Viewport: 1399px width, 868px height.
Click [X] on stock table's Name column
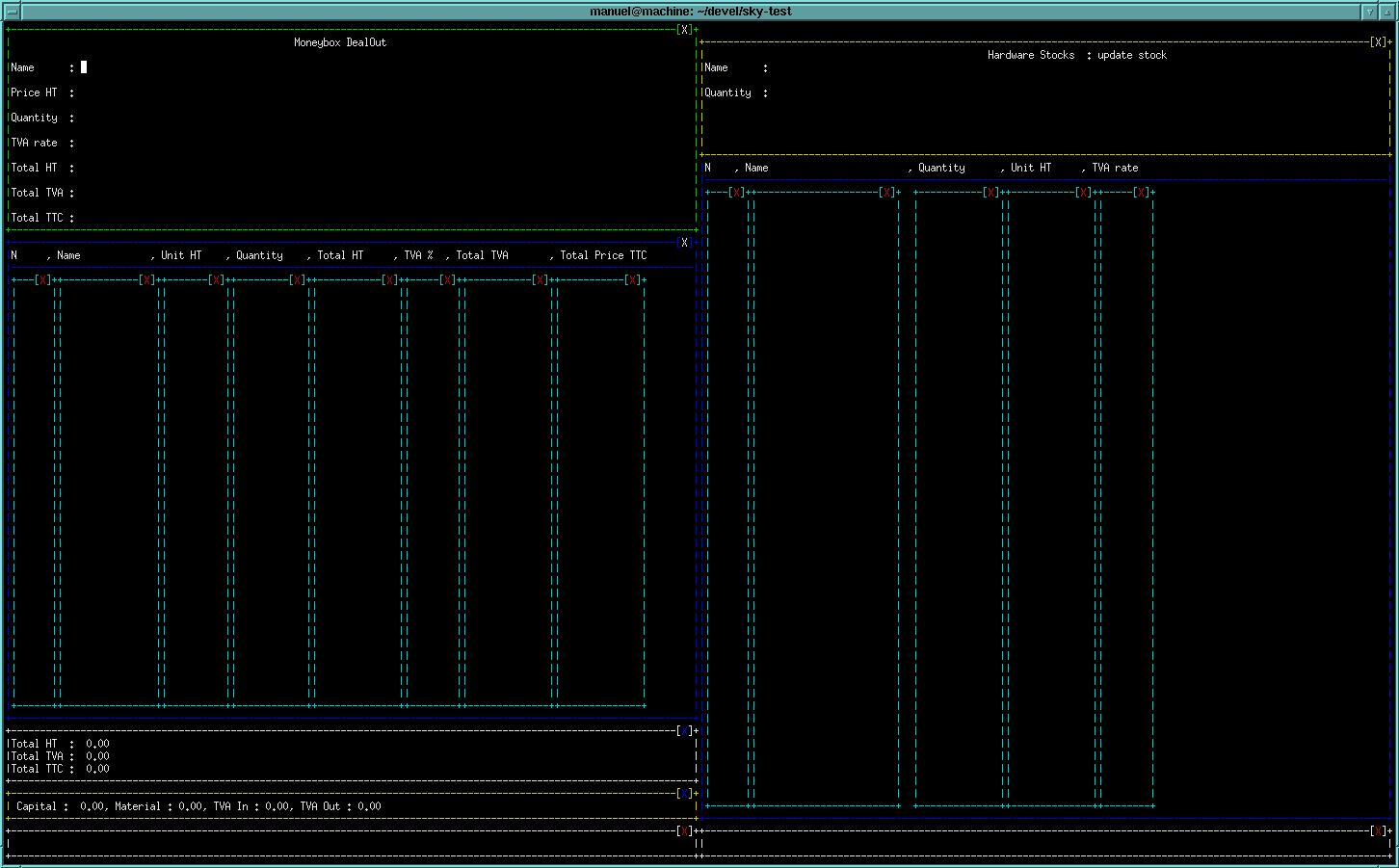(x=886, y=193)
